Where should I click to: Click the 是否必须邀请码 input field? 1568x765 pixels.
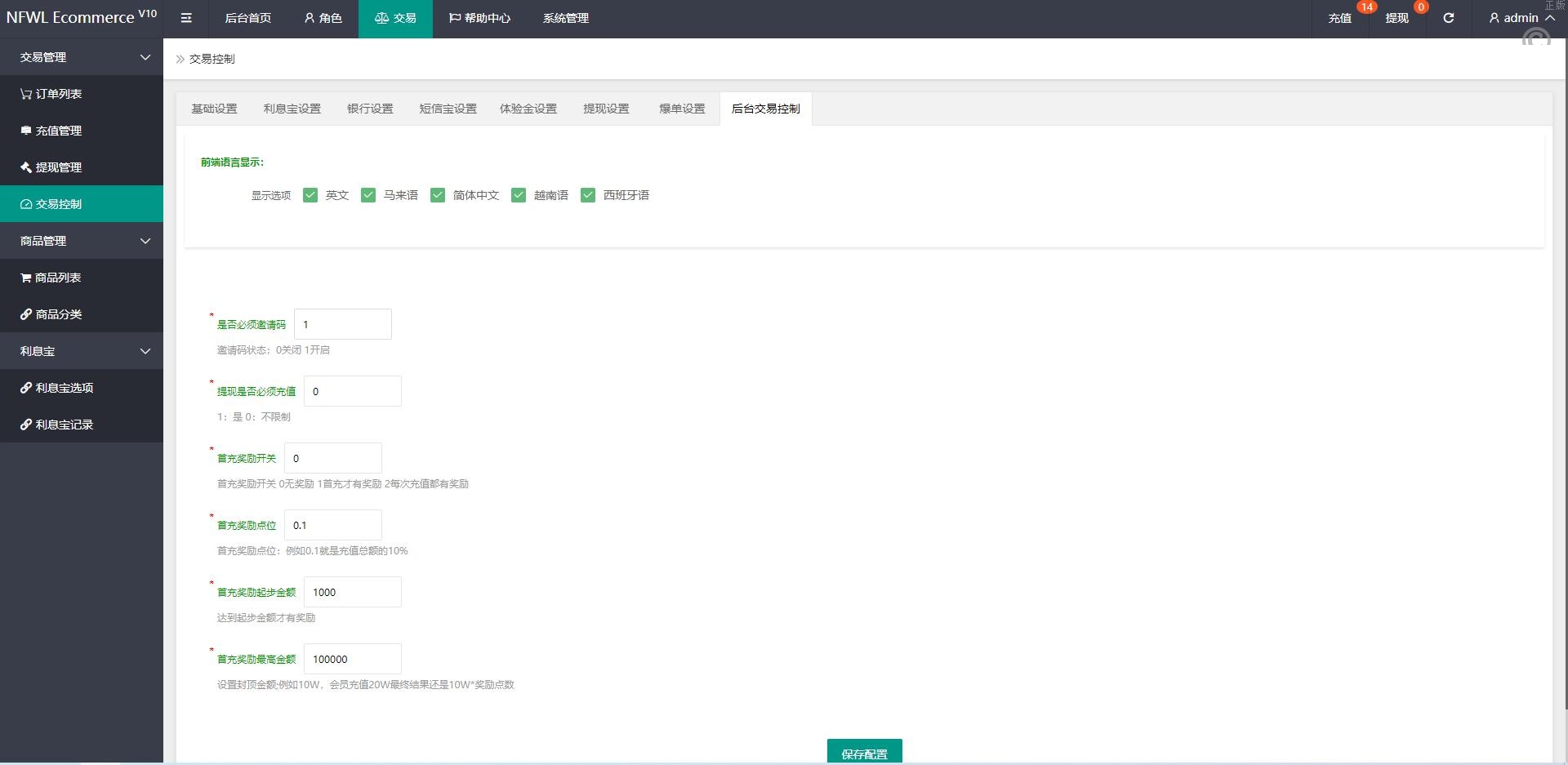coord(342,324)
